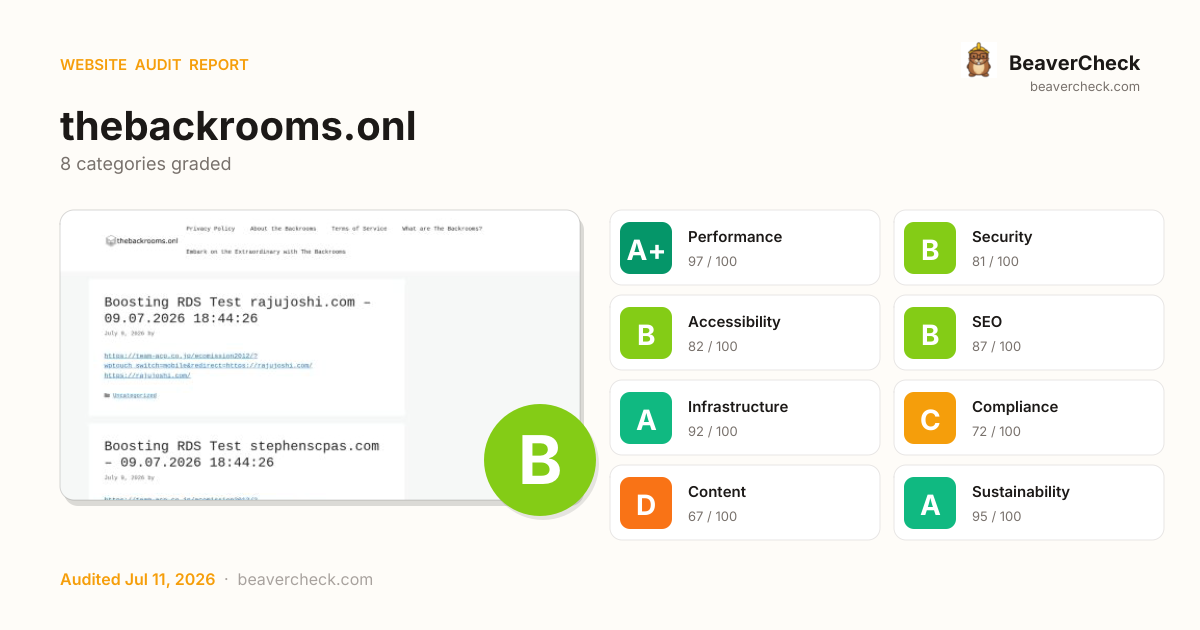Open the Performance 97 / 100 card
Image resolution: width=1200 pixels, height=630 pixels.
click(x=745, y=248)
